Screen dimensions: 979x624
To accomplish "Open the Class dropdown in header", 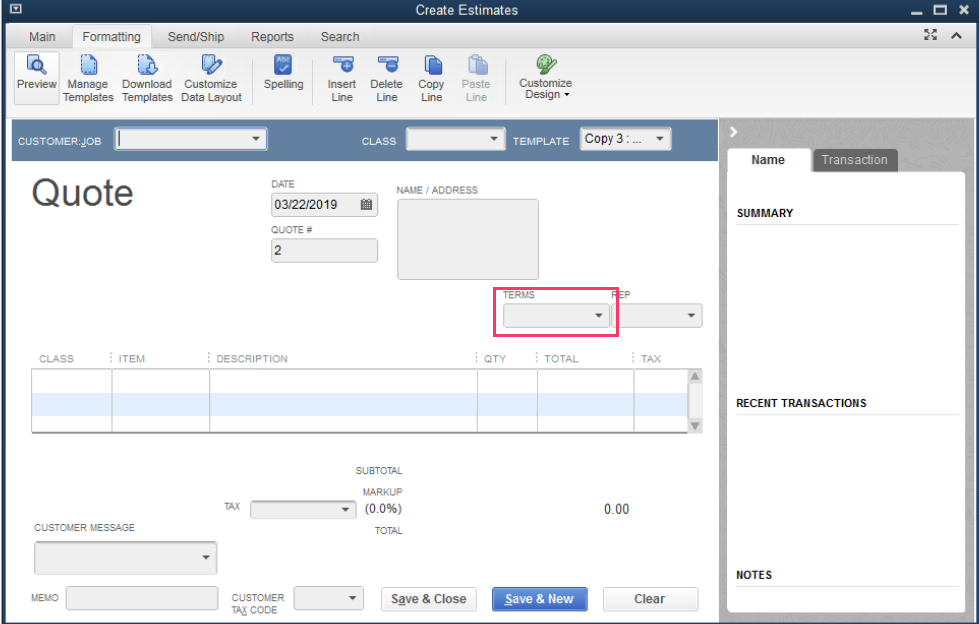I will click(x=494, y=139).
